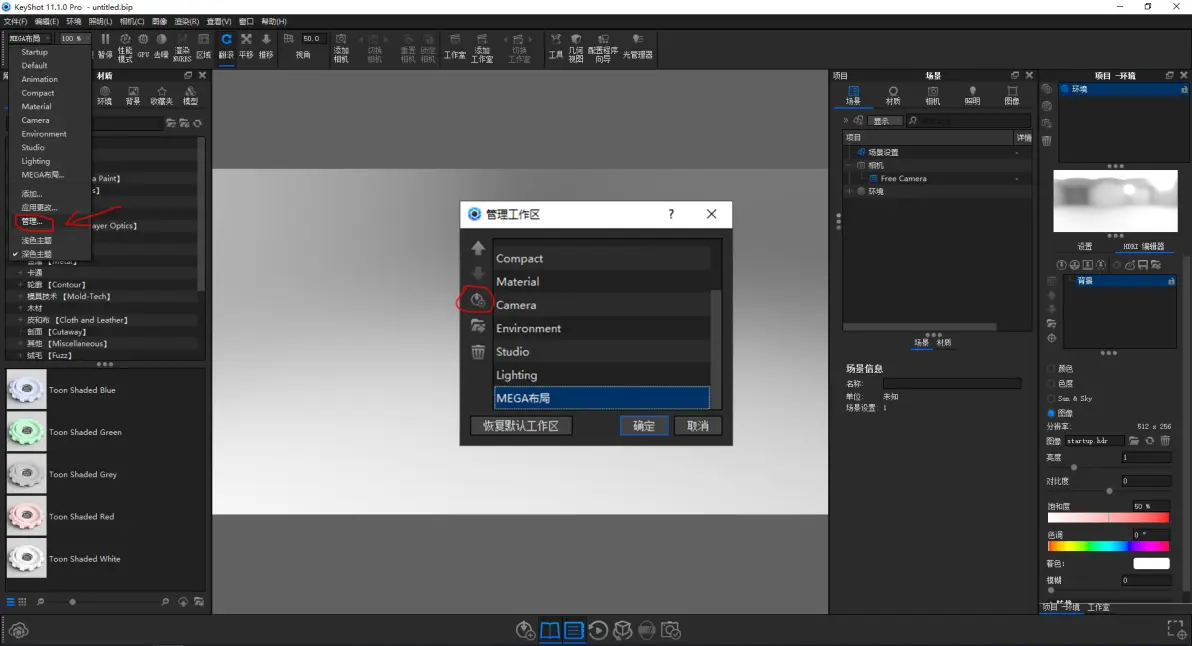
Task: Click the refresh icon beside startup.hdr
Action: pyautogui.click(x=1149, y=441)
